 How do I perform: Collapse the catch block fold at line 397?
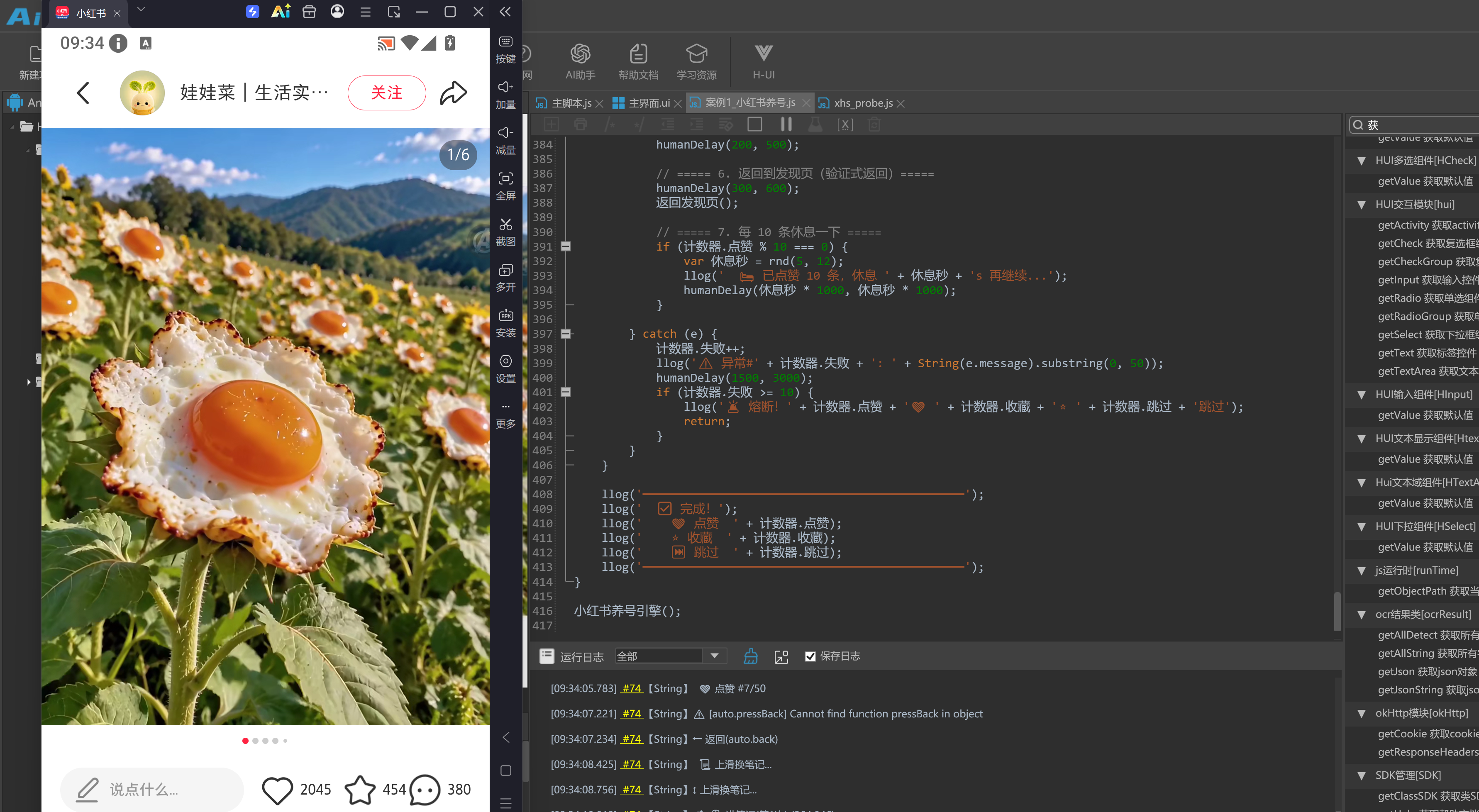click(x=566, y=334)
